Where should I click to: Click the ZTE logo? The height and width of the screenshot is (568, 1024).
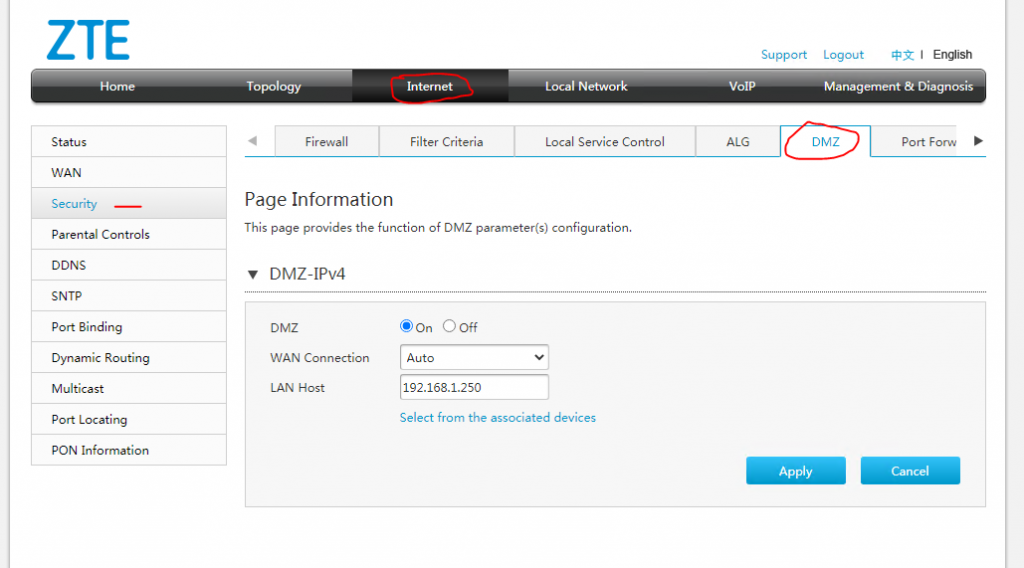coord(88,40)
